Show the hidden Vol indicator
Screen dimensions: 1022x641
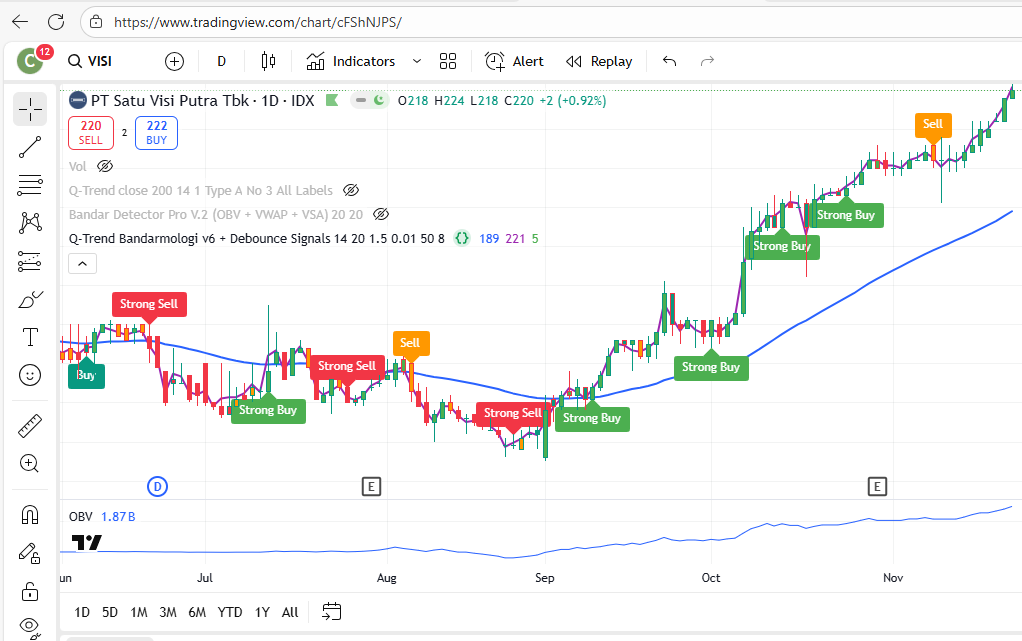click(x=105, y=166)
